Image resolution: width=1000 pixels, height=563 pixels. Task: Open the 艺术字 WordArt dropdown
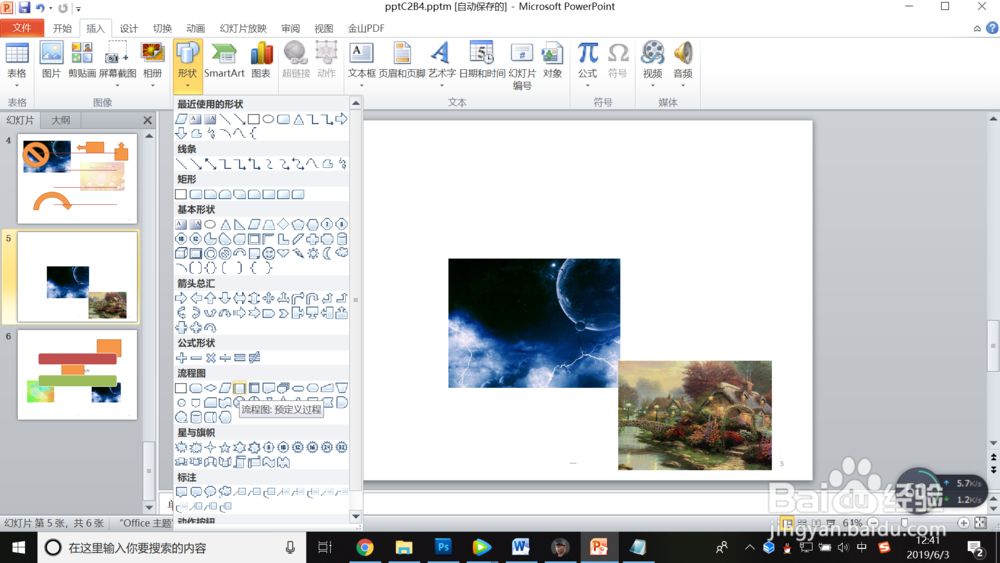[x=441, y=85]
